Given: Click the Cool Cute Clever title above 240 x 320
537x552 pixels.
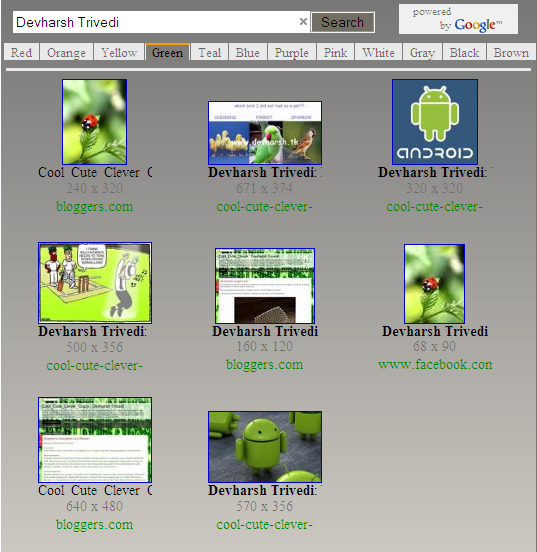Looking at the screenshot, I should click(95, 172).
